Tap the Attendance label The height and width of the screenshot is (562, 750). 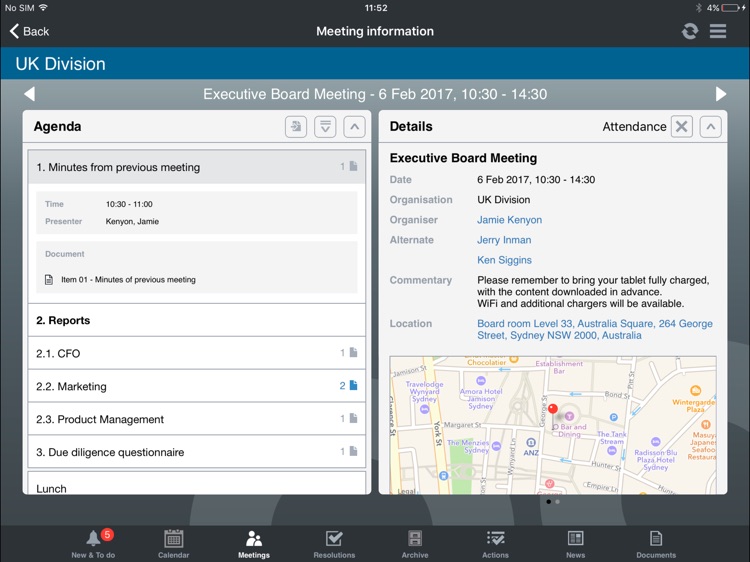tap(634, 127)
